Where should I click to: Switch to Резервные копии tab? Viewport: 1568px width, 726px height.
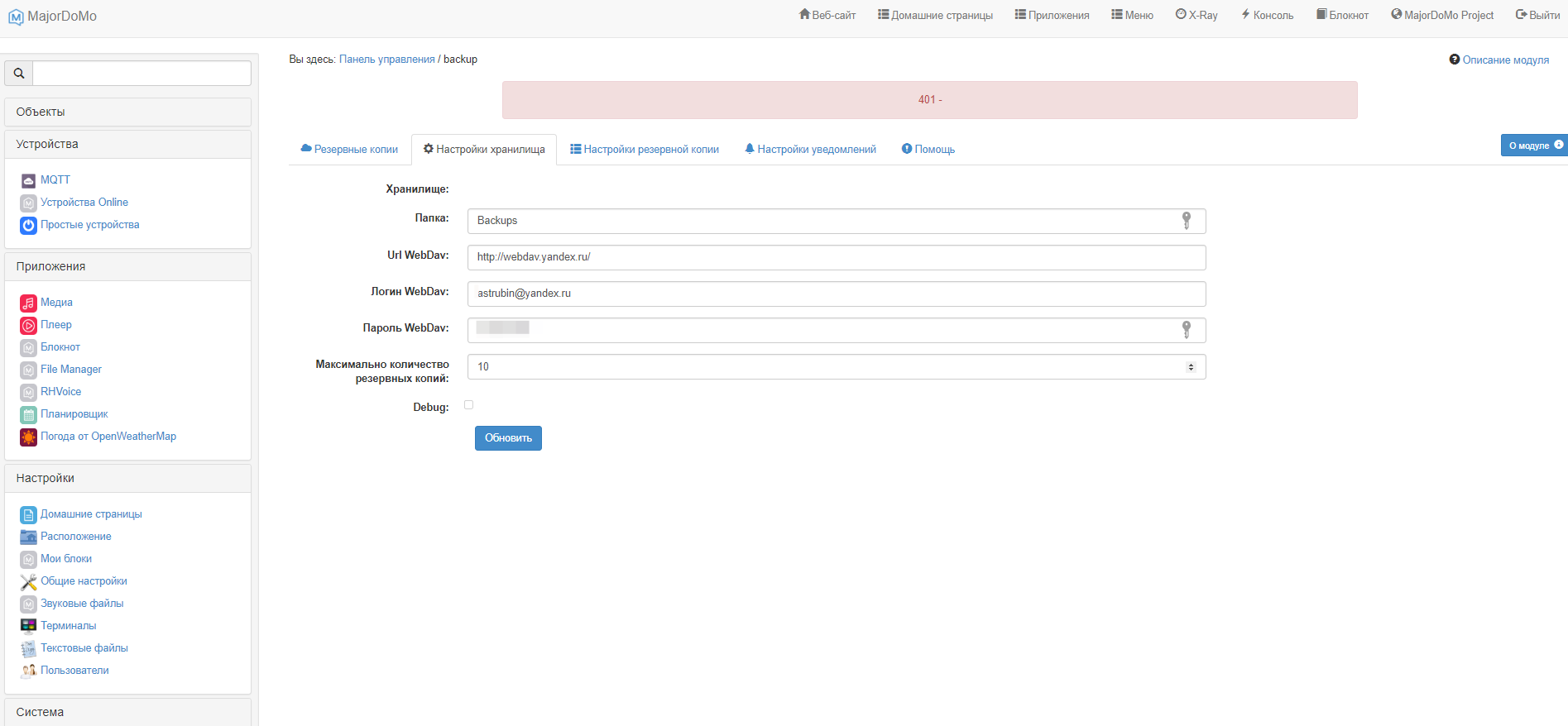pyautogui.click(x=349, y=150)
